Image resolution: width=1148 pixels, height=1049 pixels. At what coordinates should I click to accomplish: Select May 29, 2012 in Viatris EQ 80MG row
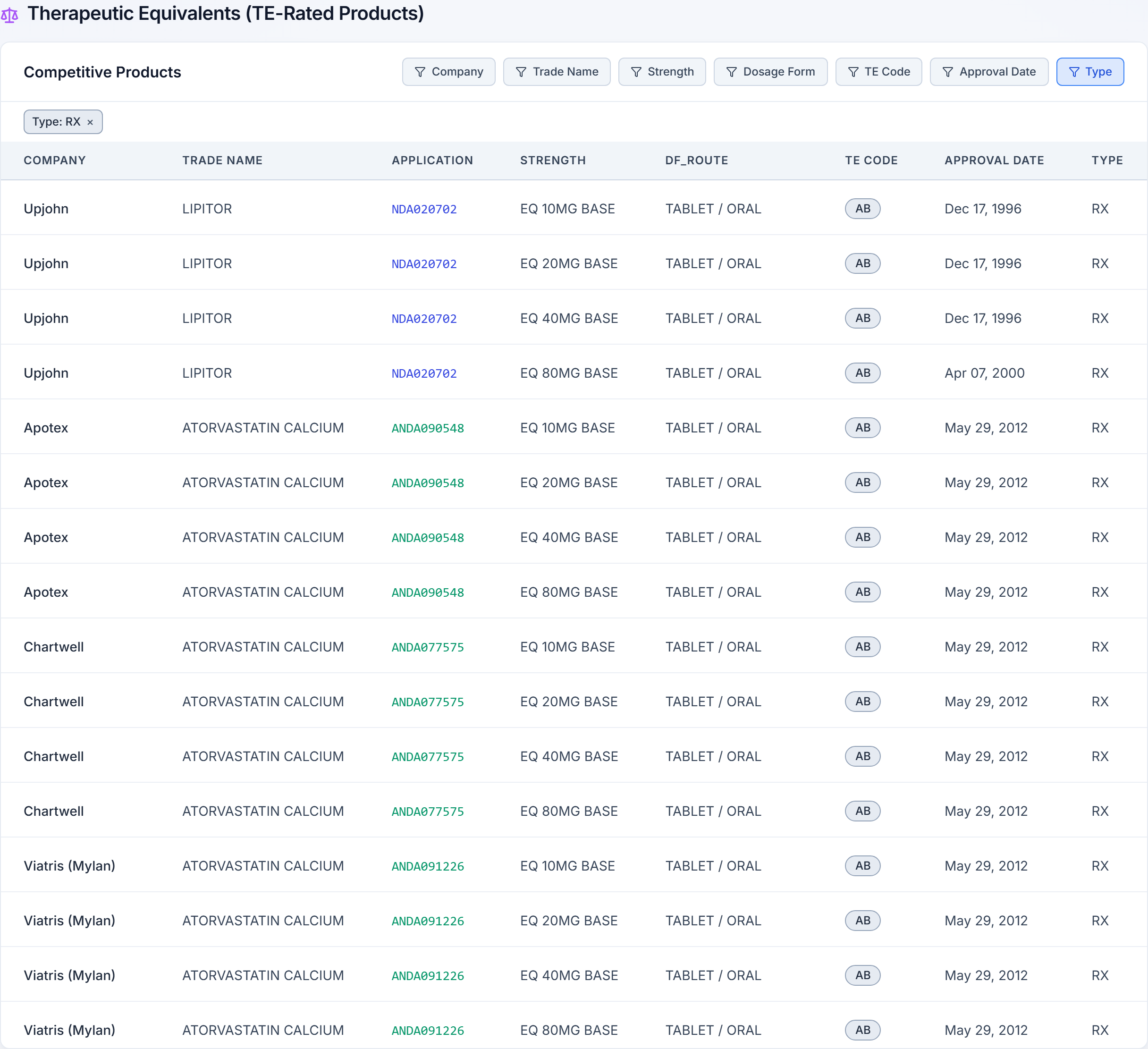(986, 1030)
